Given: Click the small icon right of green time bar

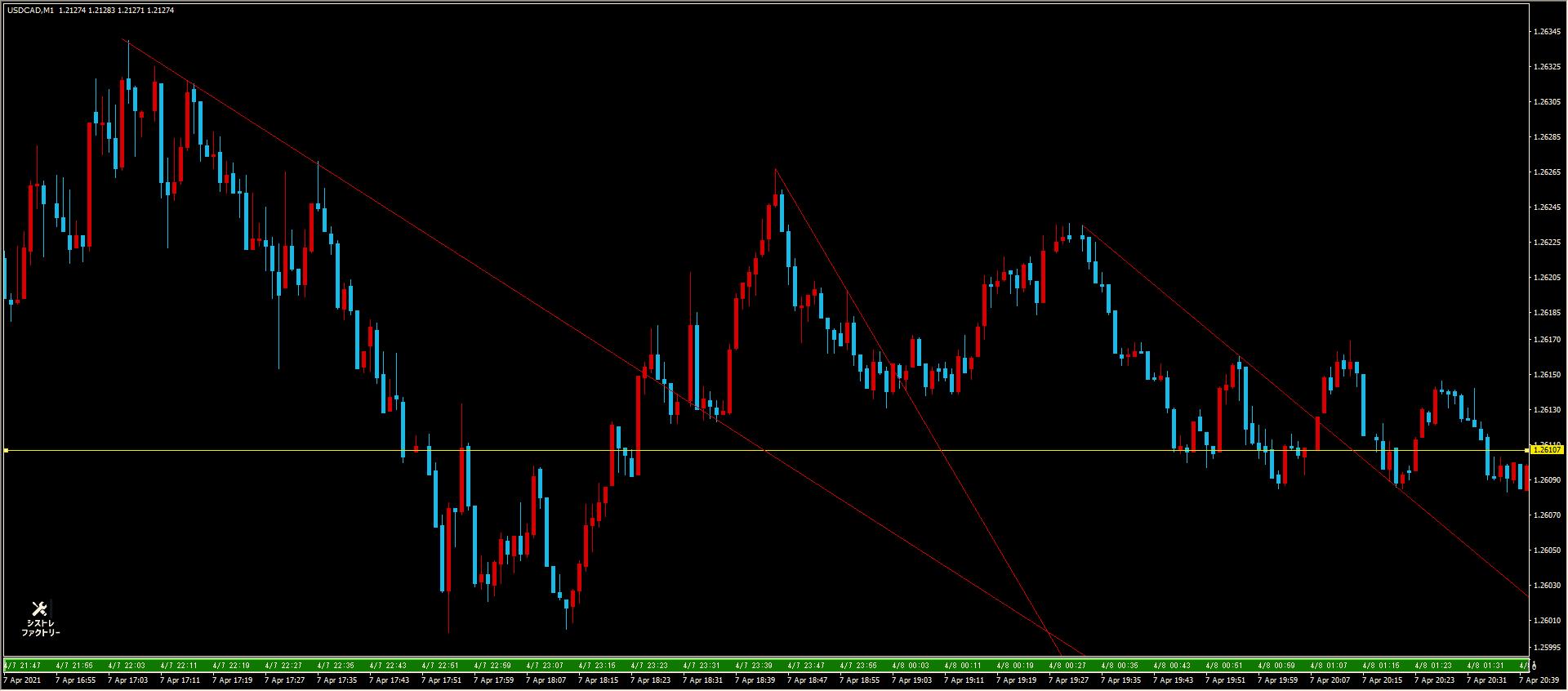Looking at the screenshot, I should [x=1535, y=665].
